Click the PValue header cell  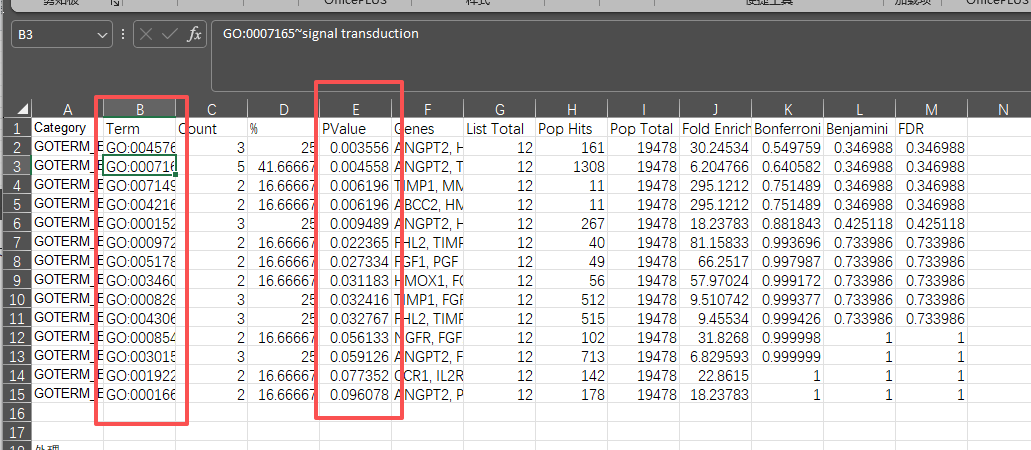[355, 129]
